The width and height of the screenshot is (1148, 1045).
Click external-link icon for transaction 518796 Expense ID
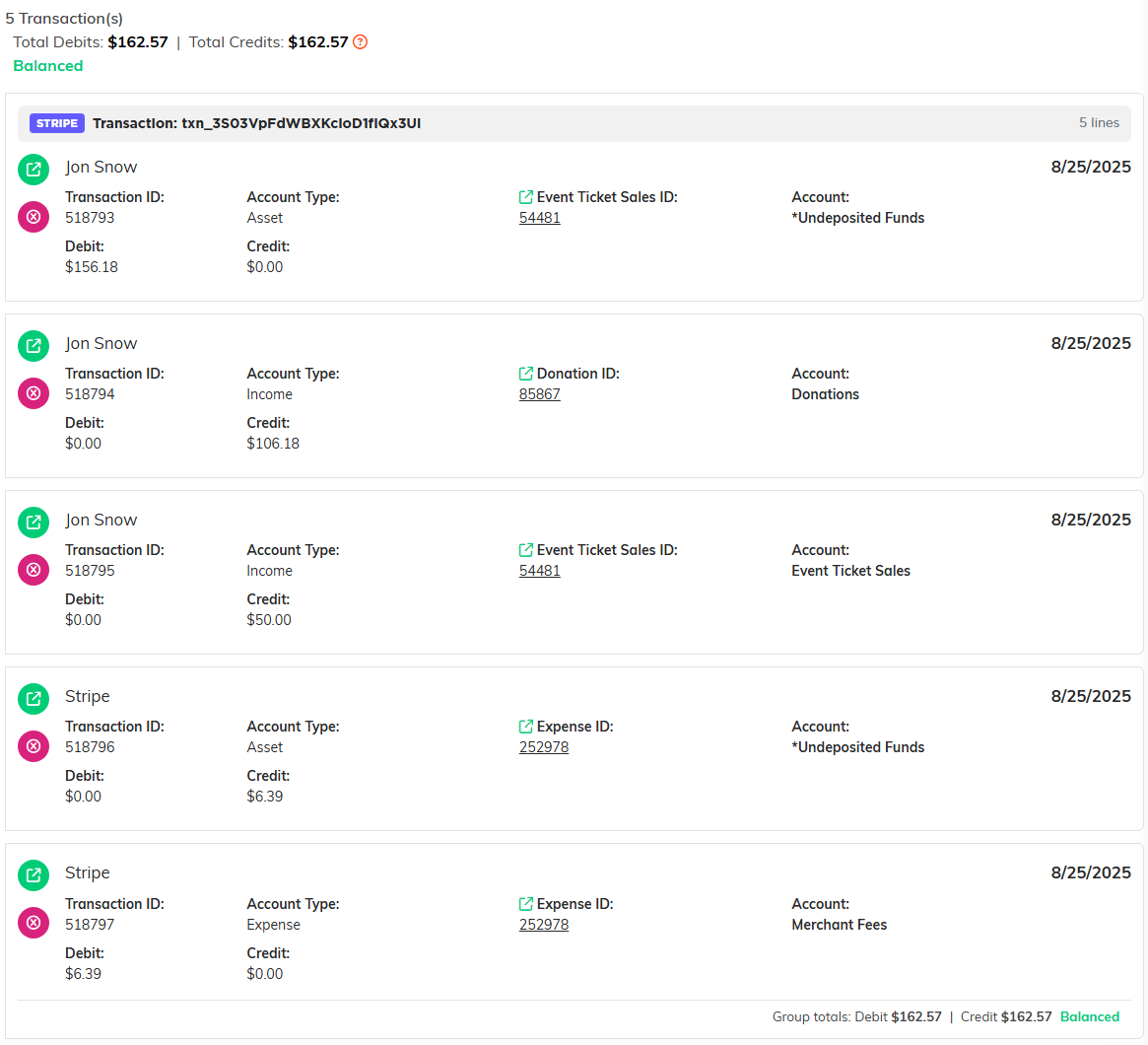pyautogui.click(x=525, y=727)
